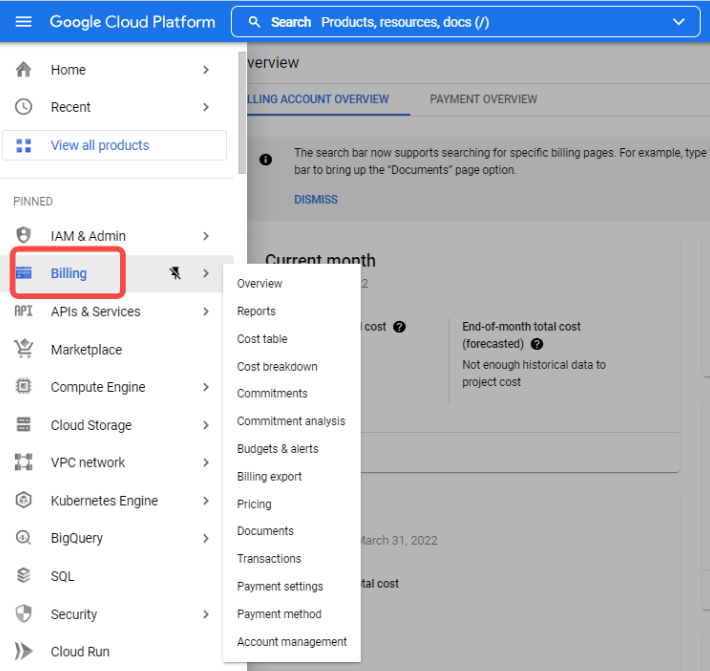Image resolution: width=710 pixels, height=671 pixels.
Task: Click the info icon in the notice banner
Action: [266, 159]
